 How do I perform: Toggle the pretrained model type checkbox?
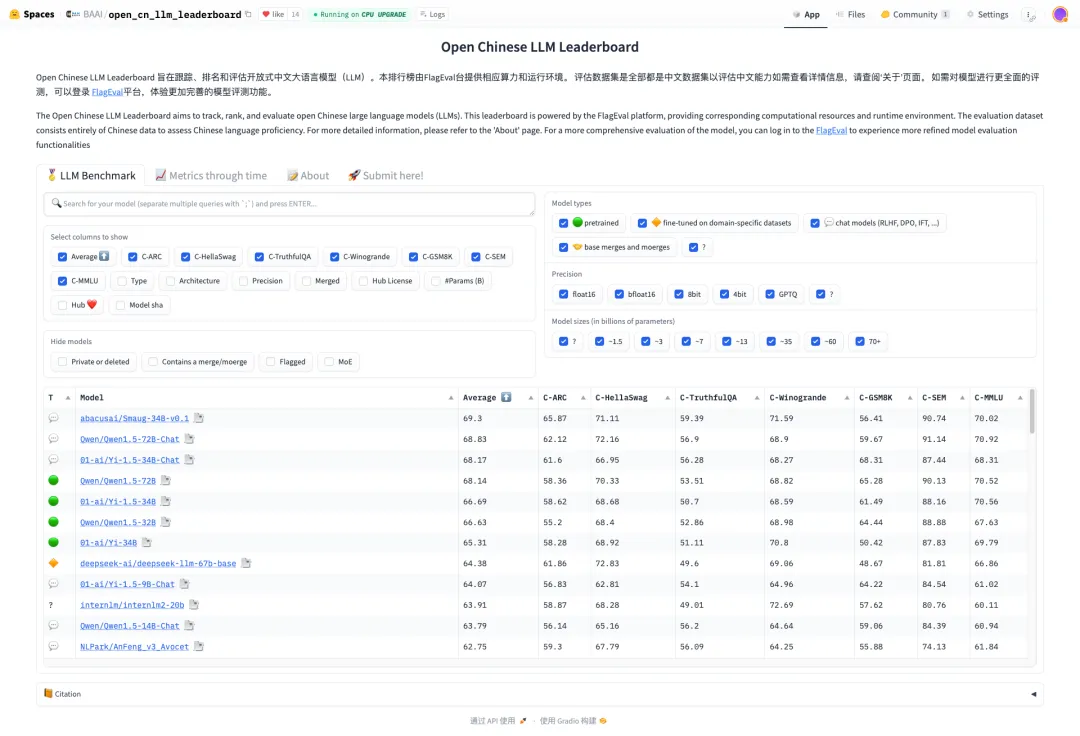pyautogui.click(x=563, y=223)
